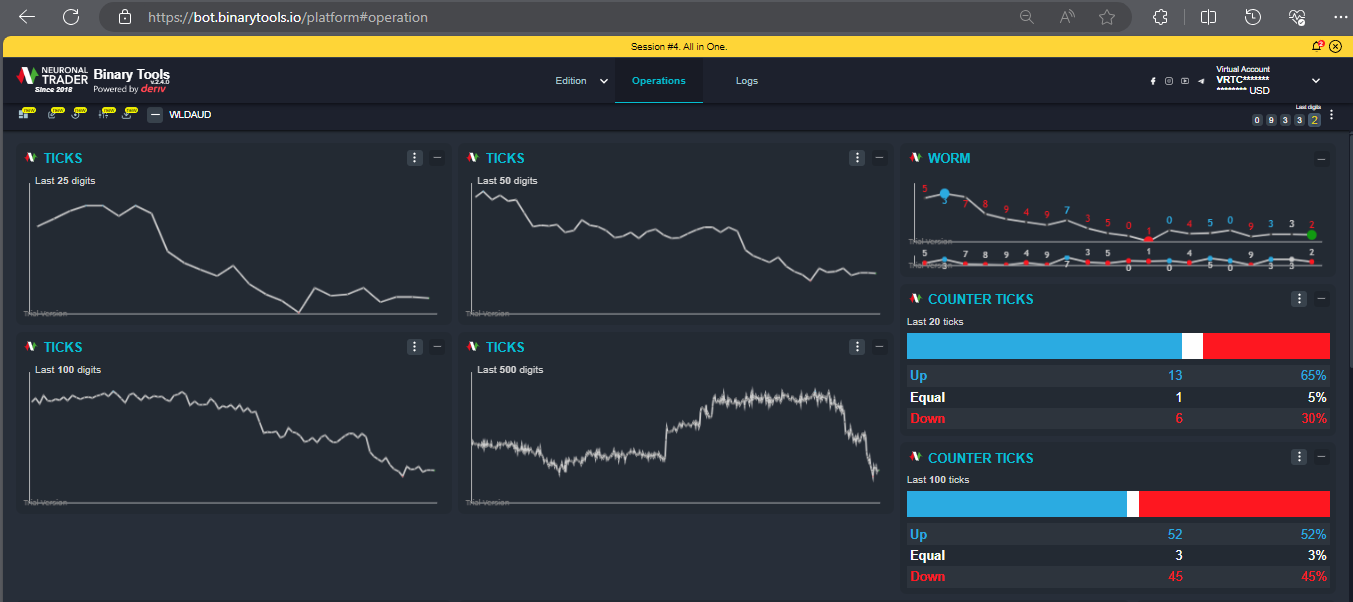Click the YouTube icon in the top bar

pos(1184,80)
